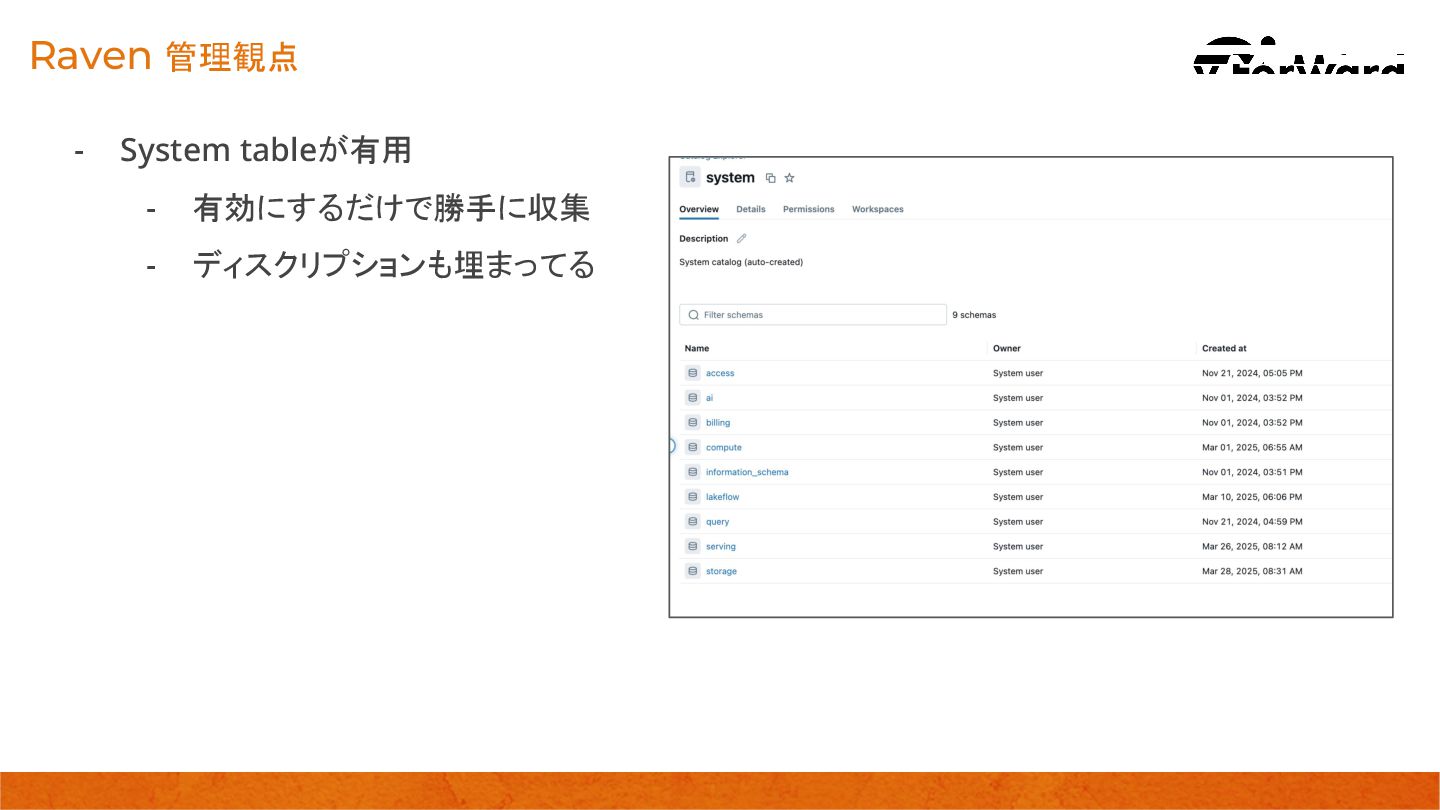Select 'Mar 01, 2025, 06:55 AM' date
Image resolution: width=1440 pixels, height=810 pixels.
click(1252, 447)
